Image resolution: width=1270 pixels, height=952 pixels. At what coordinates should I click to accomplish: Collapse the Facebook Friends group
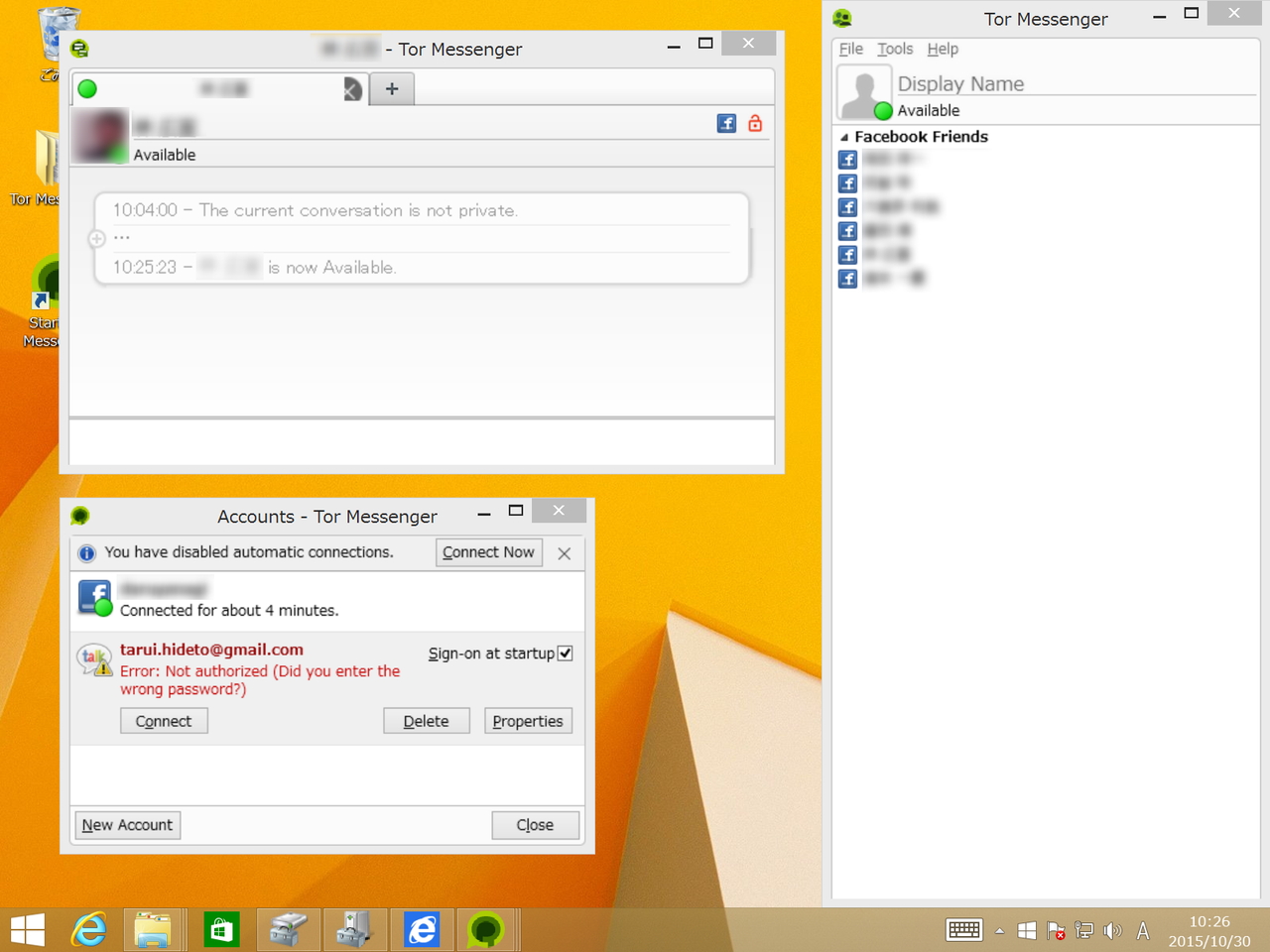844,137
